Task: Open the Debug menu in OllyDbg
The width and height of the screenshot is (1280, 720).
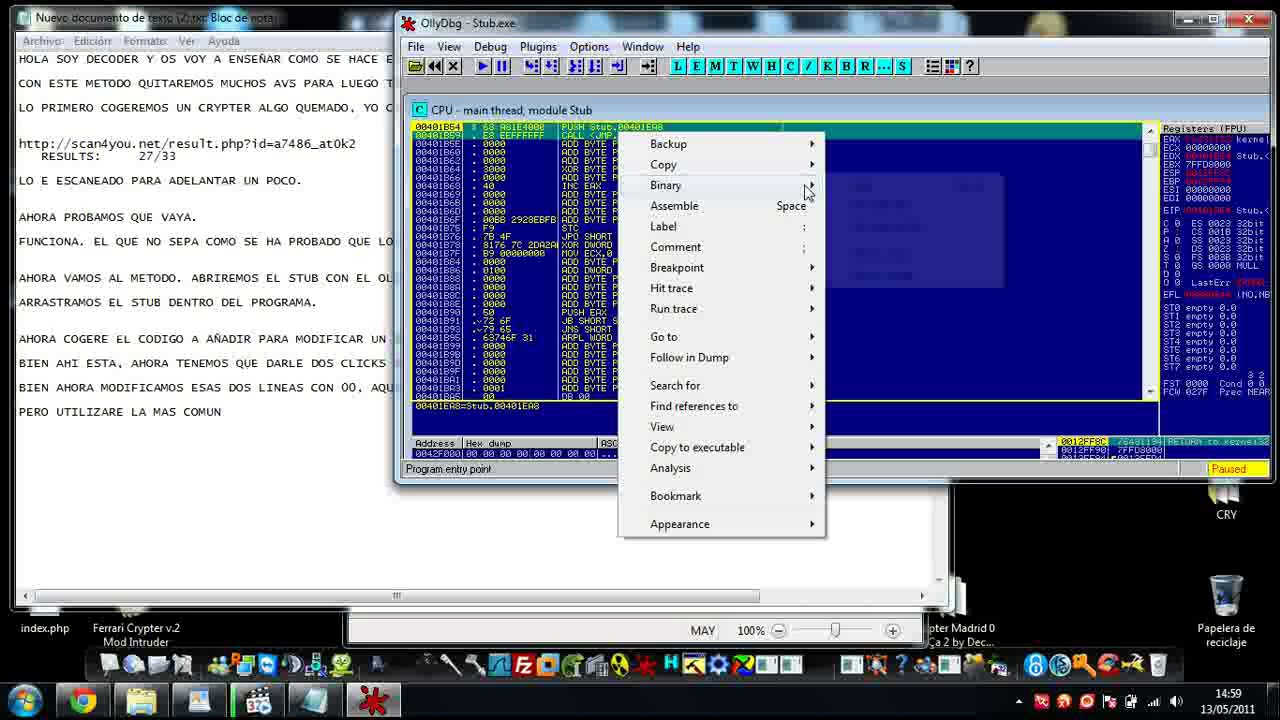Action: pyautogui.click(x=490, y=47)
